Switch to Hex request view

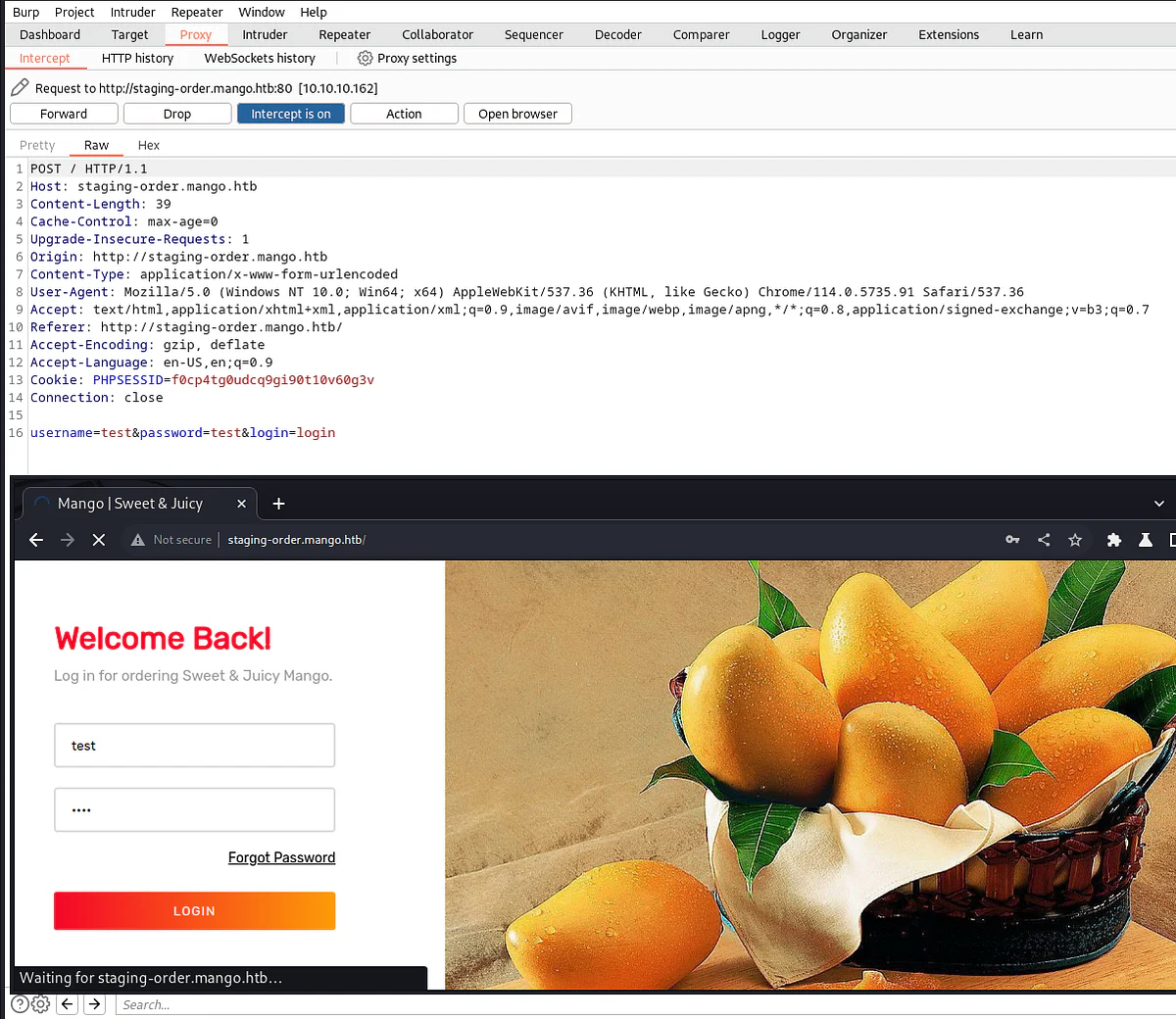tap(149, 145)
